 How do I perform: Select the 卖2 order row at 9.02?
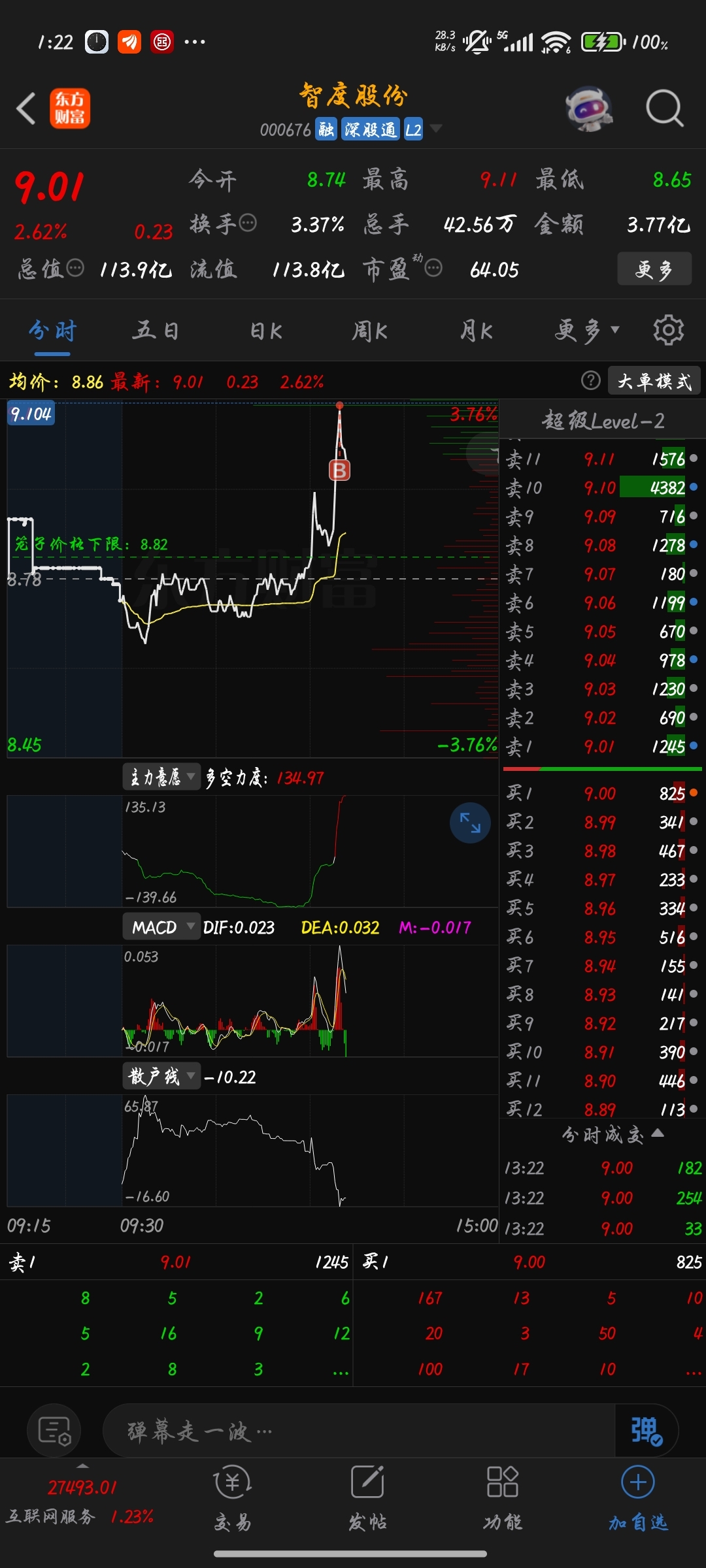point(602,717)
